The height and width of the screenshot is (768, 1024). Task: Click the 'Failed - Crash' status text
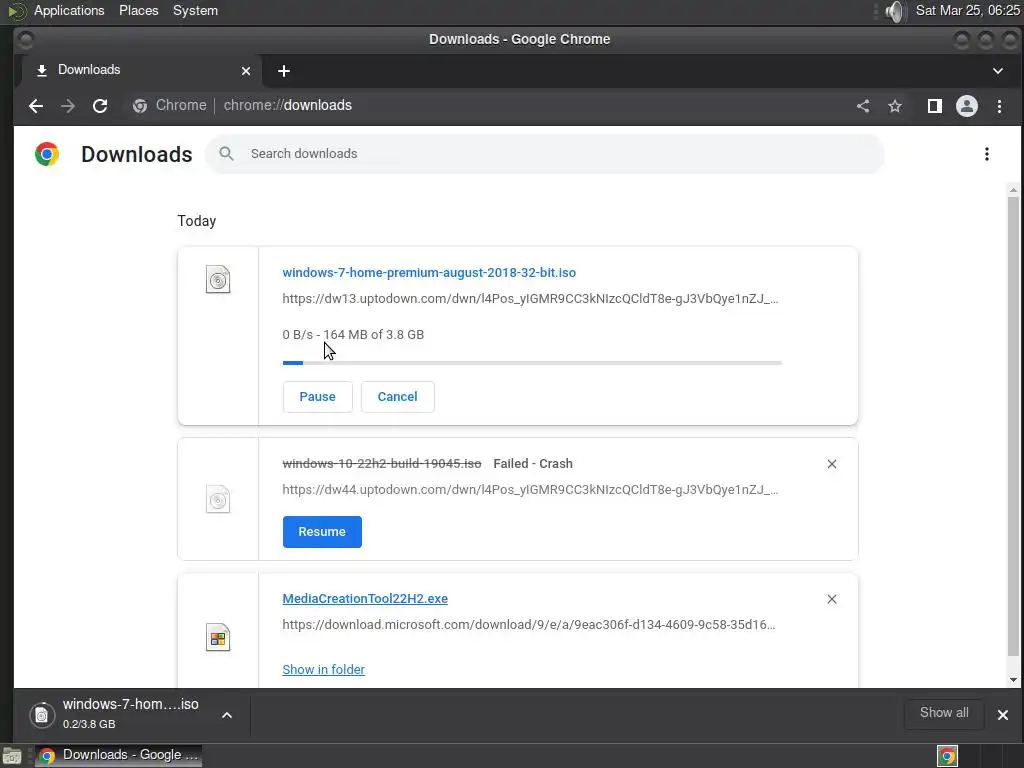tap(533, 464)
